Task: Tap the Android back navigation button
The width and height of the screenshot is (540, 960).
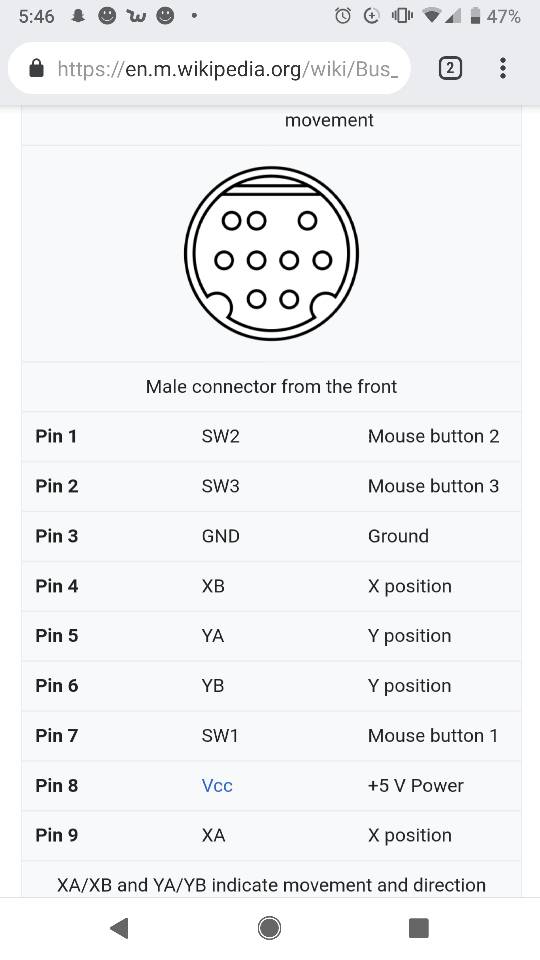Action: tap(119, 928)
